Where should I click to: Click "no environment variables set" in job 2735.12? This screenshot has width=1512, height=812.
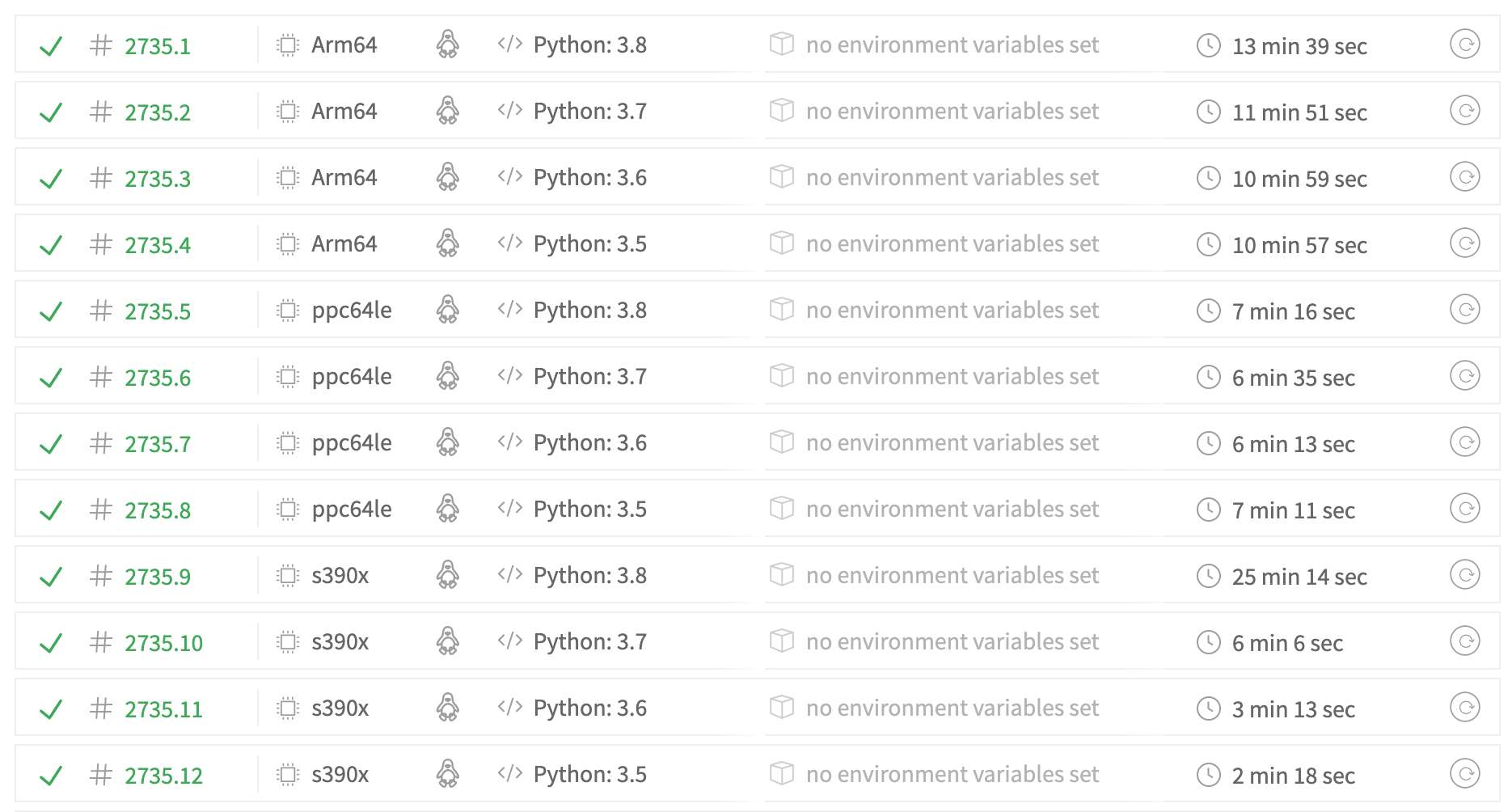click(x=952, y=774)
